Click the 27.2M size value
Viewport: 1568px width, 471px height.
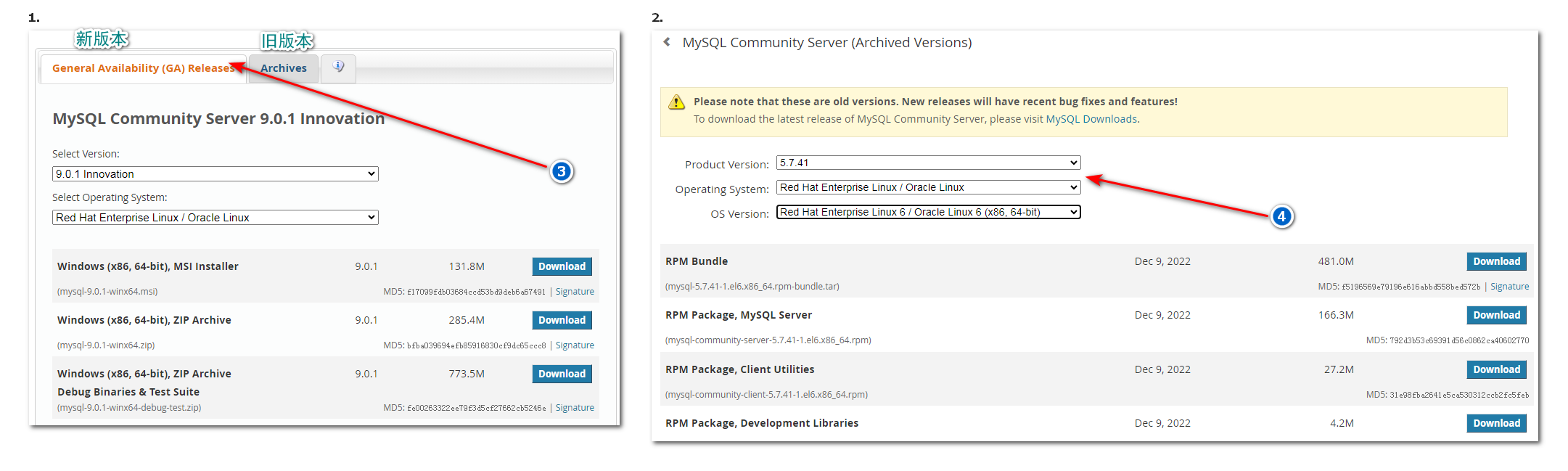pos(1339,369)
